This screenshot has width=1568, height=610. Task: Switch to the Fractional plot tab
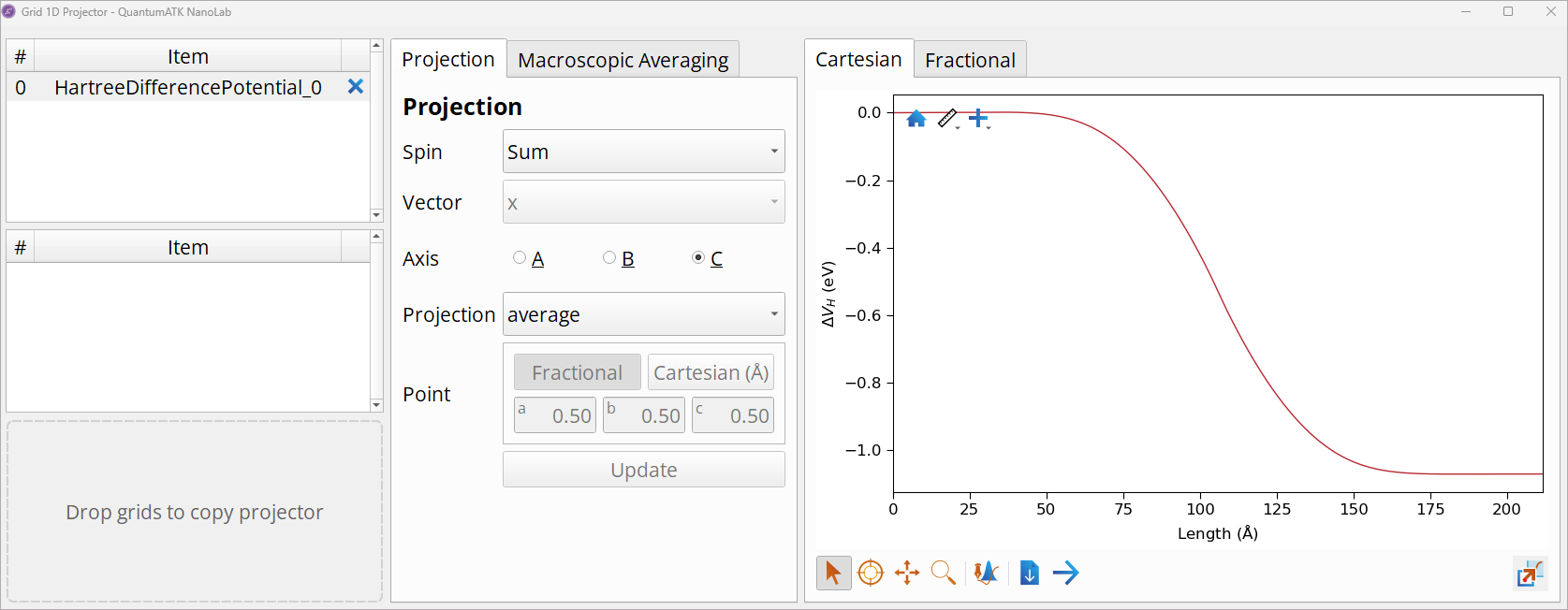coord(970,60)
